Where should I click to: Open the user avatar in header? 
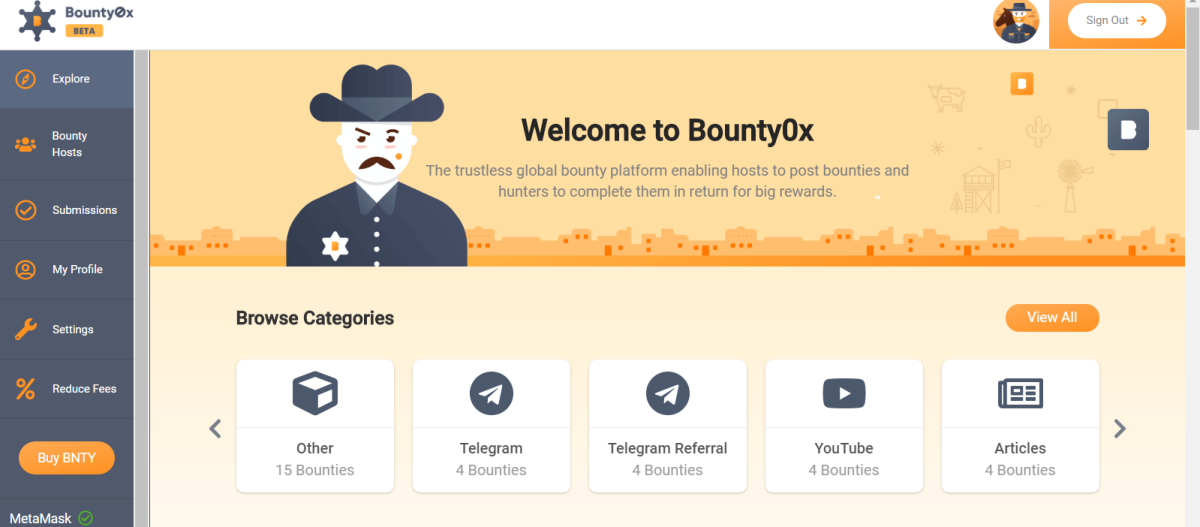click(1016, 21)
